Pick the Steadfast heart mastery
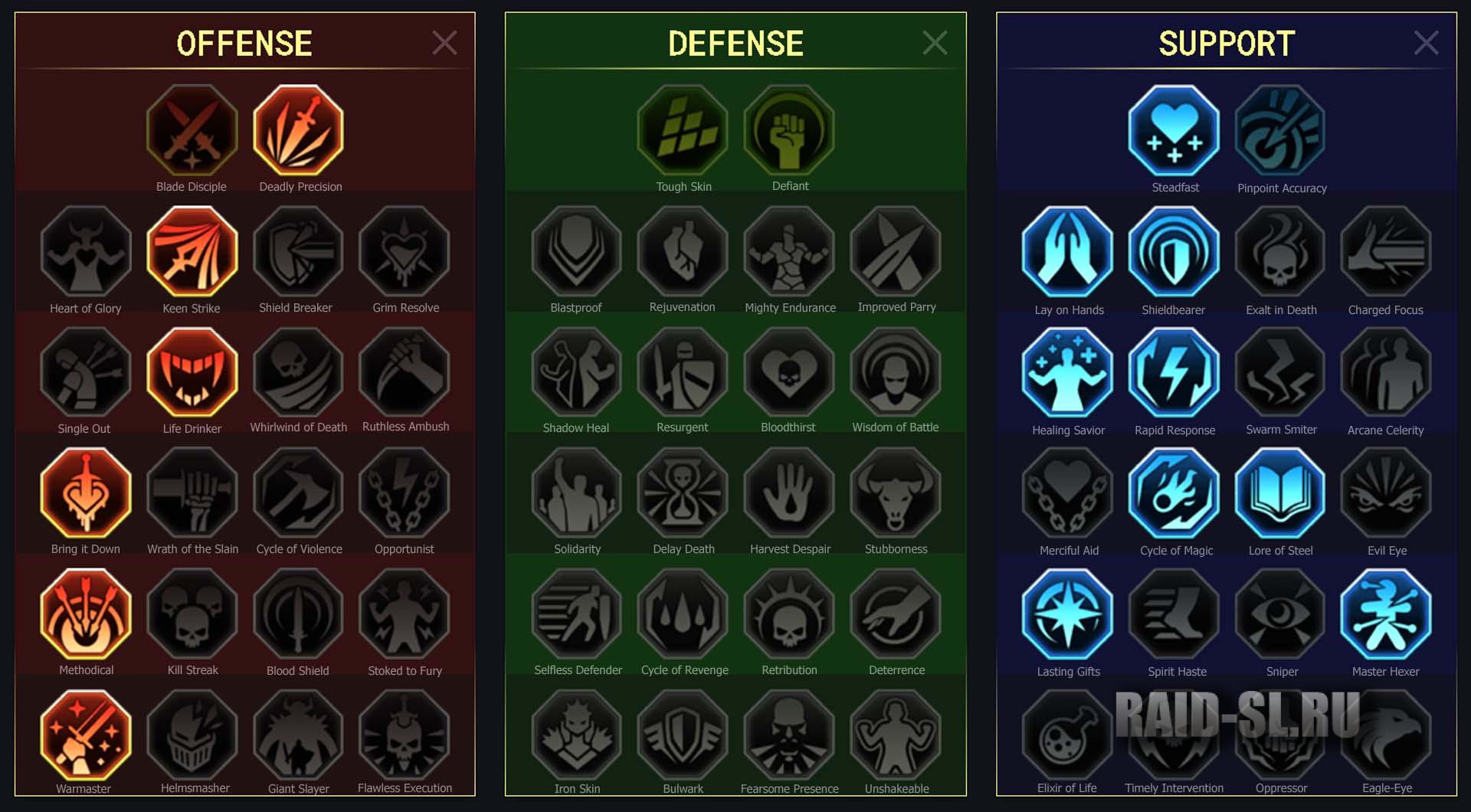The height and width of the screenshot is (812, 1471). (x=1174, y=130)
